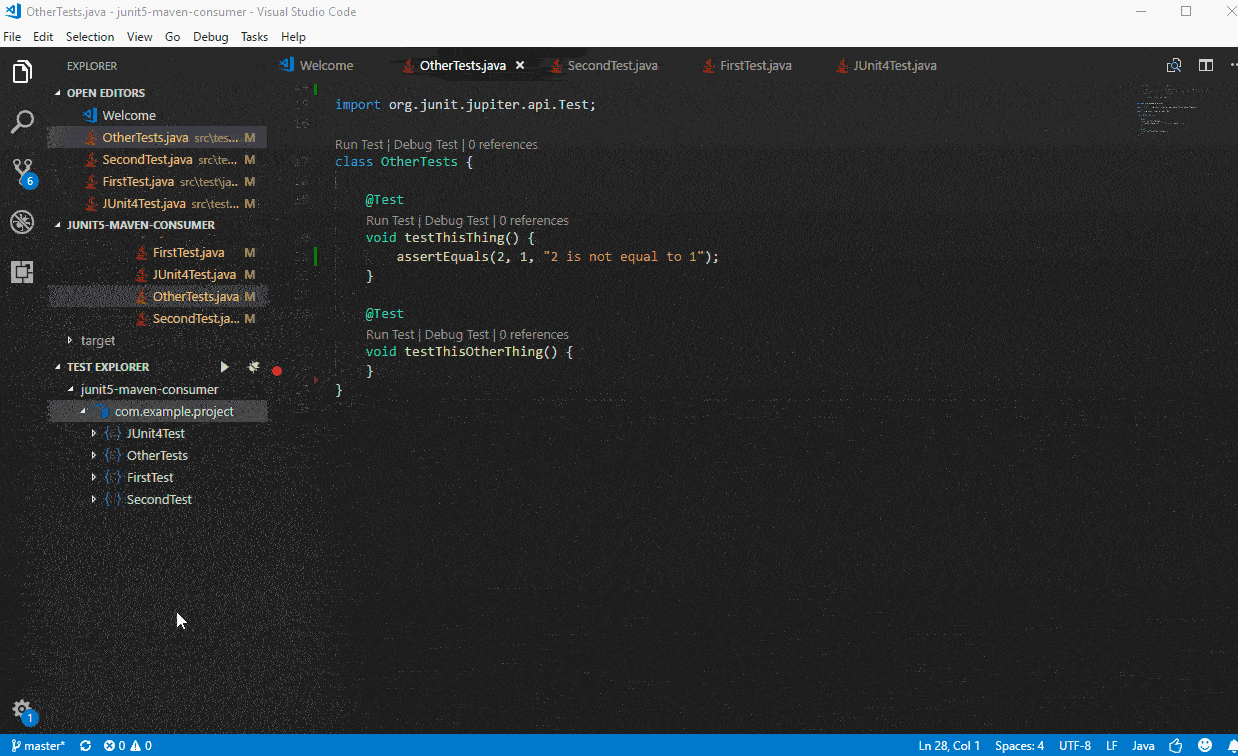The image size is (1238, 756).
Task: Select SecondTest.java in Open Editors list
Action: (x=158, y=160)
